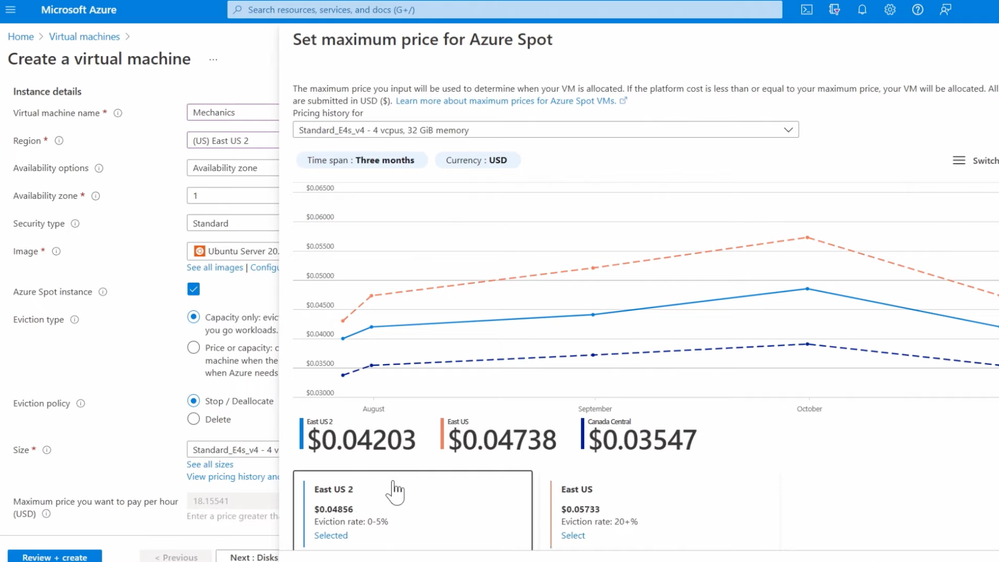This screenshot has height=562, width=999.
Task: Open the Directories and subscriptions filter icon
Action: [834, 10]
